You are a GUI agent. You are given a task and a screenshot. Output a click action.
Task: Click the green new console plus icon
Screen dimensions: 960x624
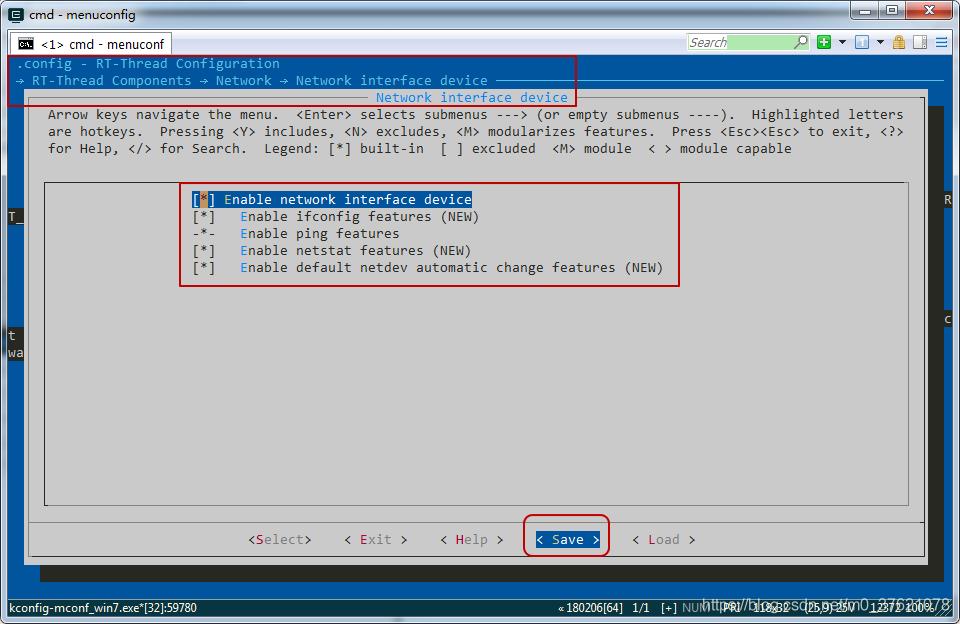coord(824,42)
